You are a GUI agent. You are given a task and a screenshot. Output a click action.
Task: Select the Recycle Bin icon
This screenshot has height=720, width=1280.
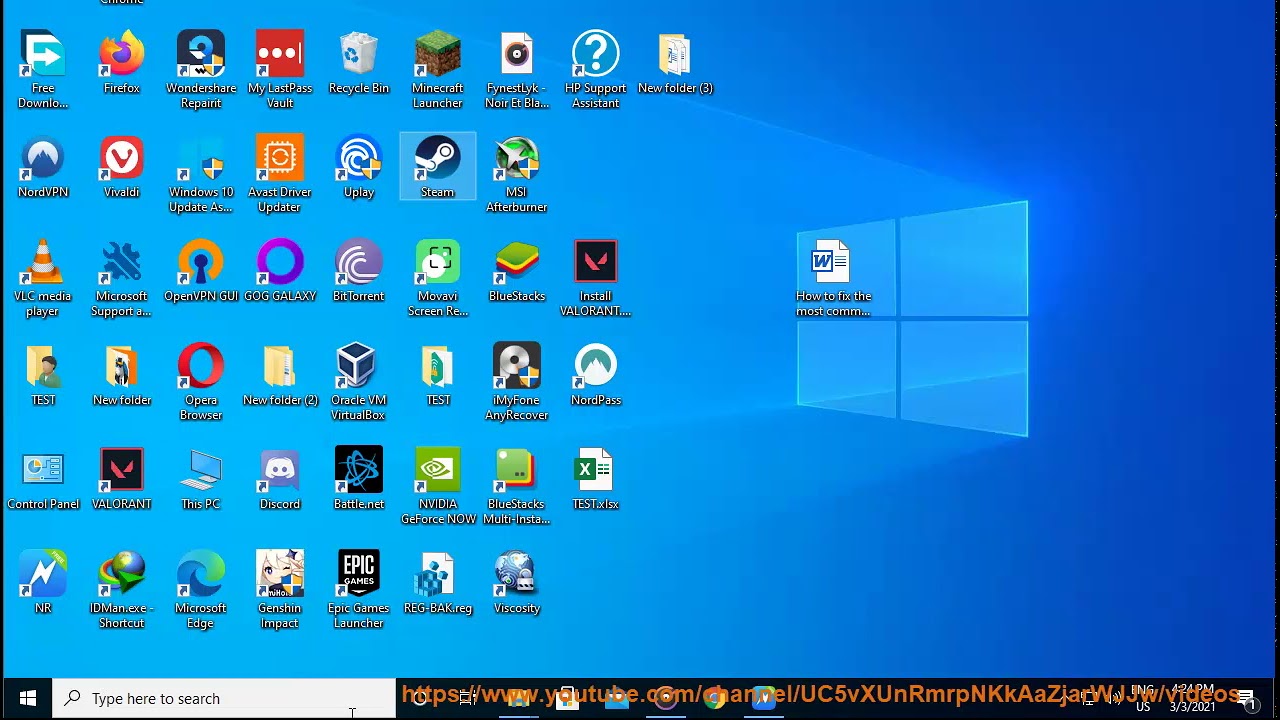click(359, 54)
